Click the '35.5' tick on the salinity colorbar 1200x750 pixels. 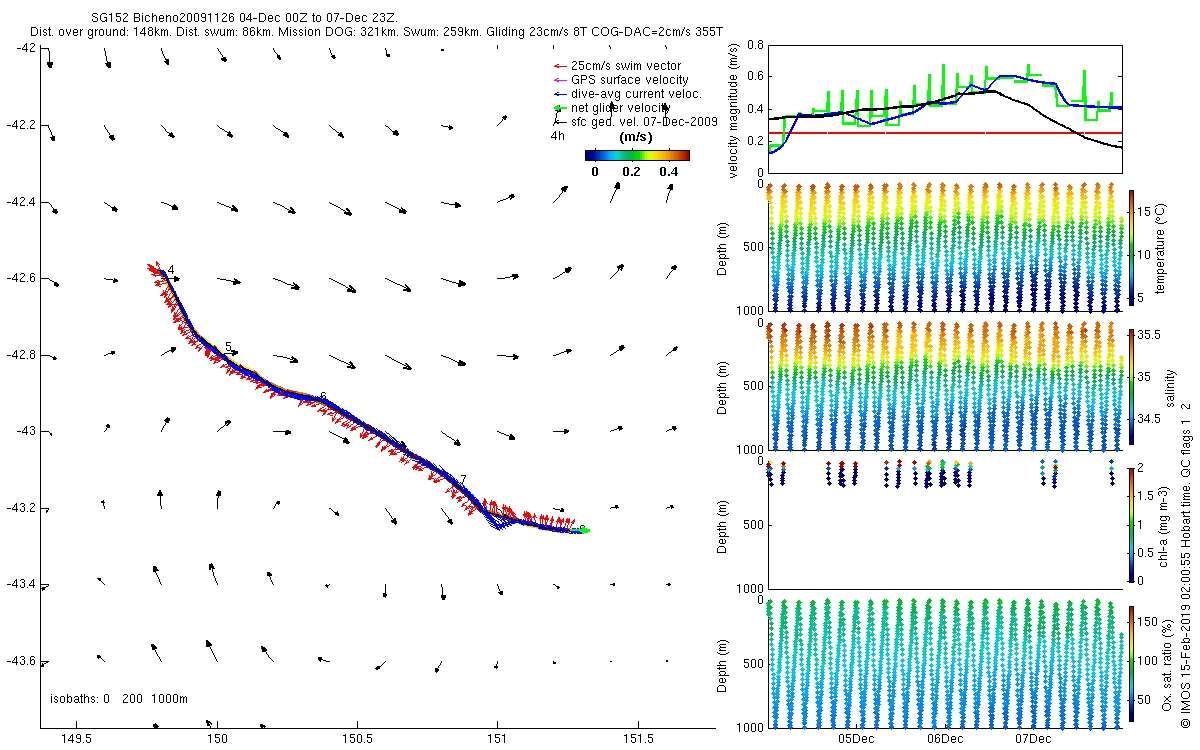point(1149,336)
